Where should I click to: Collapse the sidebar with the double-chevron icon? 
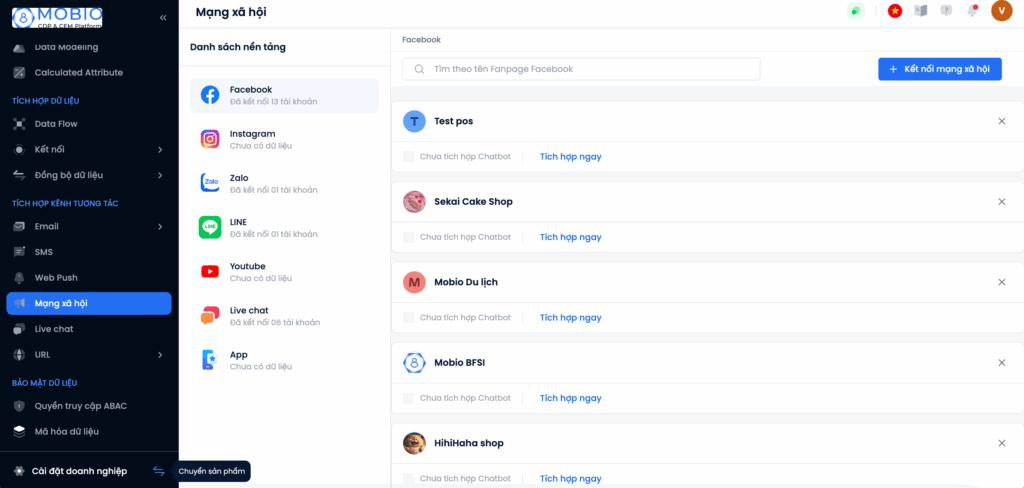(x=163, y=18)
